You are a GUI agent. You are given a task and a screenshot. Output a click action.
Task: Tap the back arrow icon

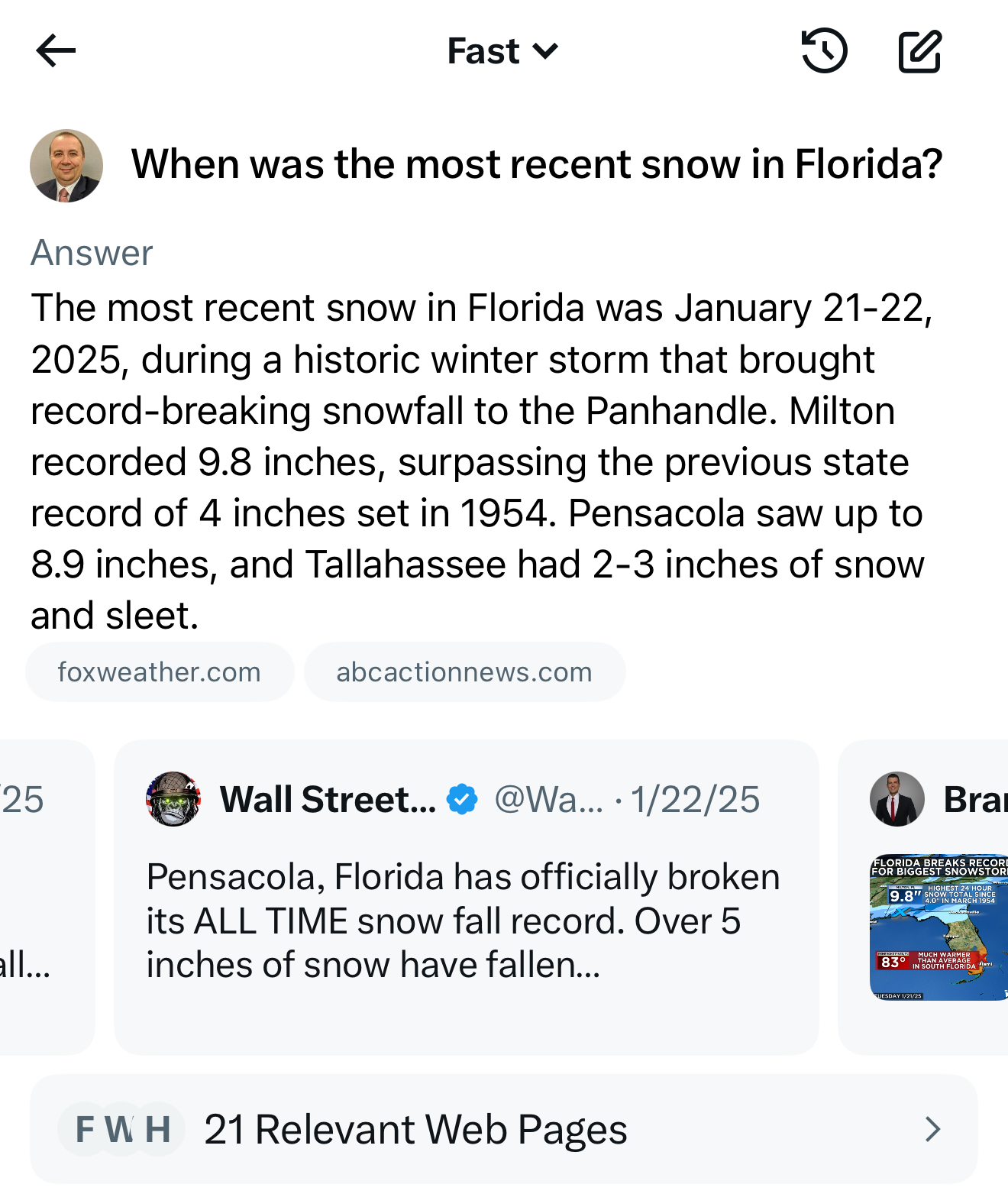56,51
